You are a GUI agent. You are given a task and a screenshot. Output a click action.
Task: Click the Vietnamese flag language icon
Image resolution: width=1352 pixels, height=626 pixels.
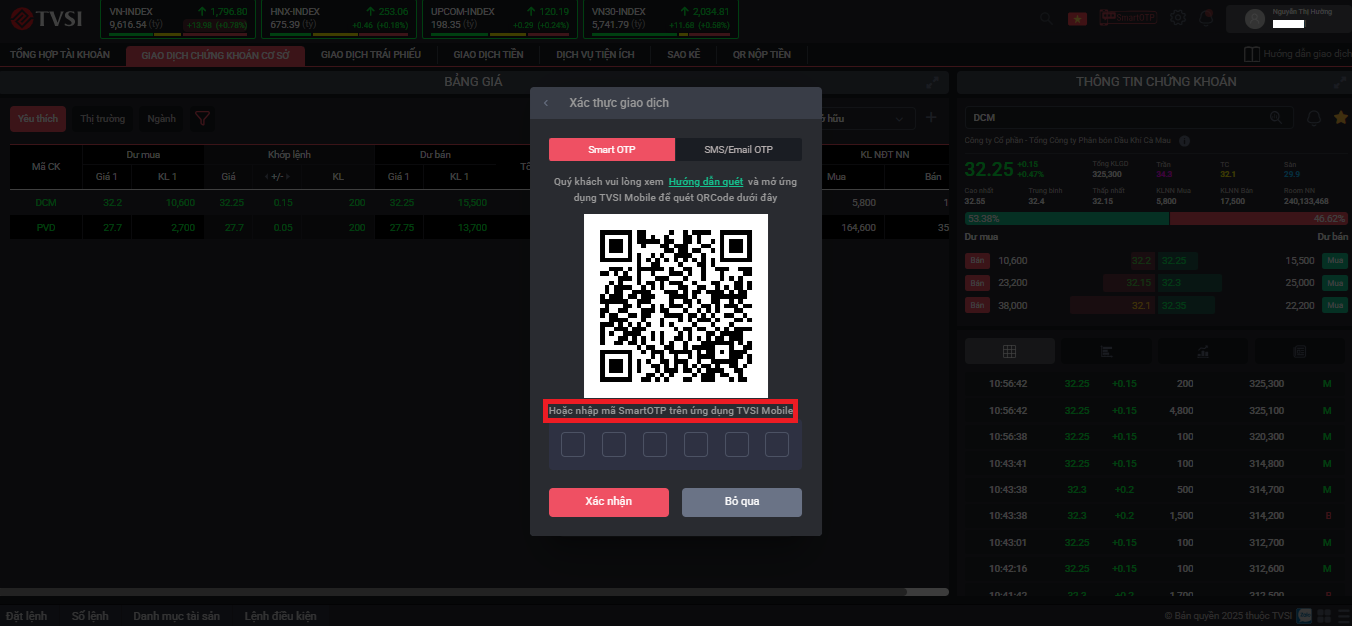[1077, 18]
